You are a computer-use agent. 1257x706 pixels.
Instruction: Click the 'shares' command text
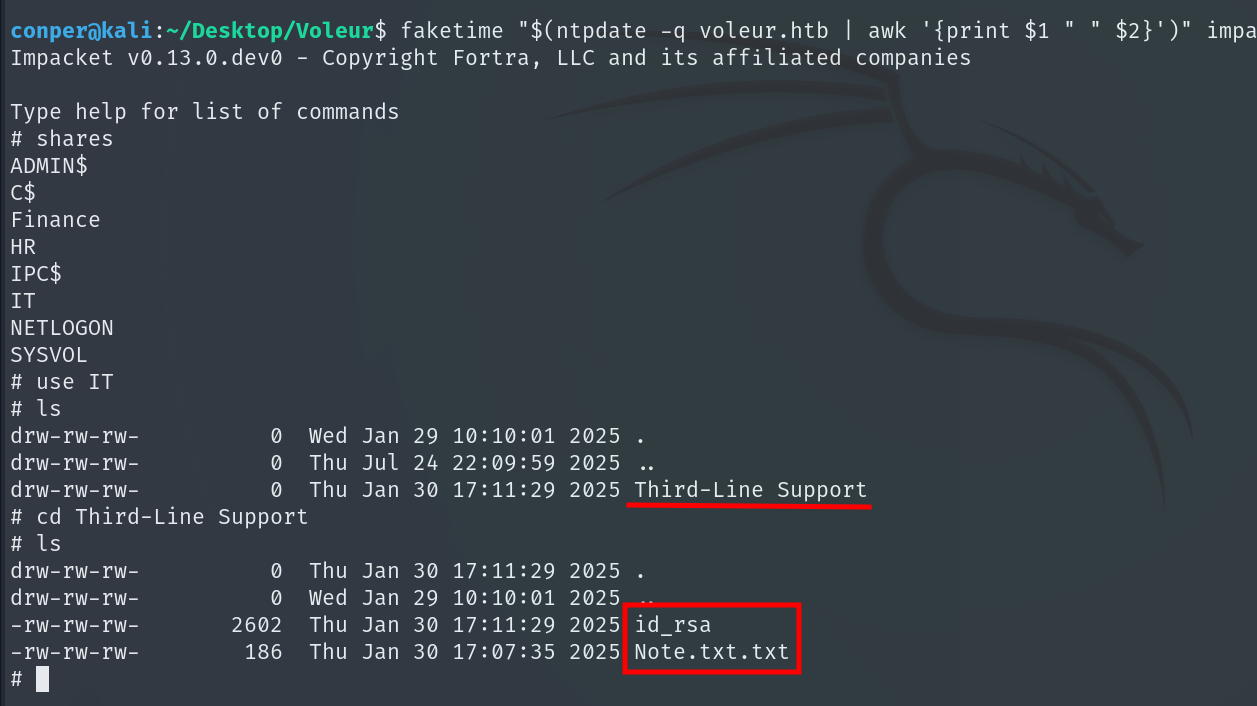74,139
